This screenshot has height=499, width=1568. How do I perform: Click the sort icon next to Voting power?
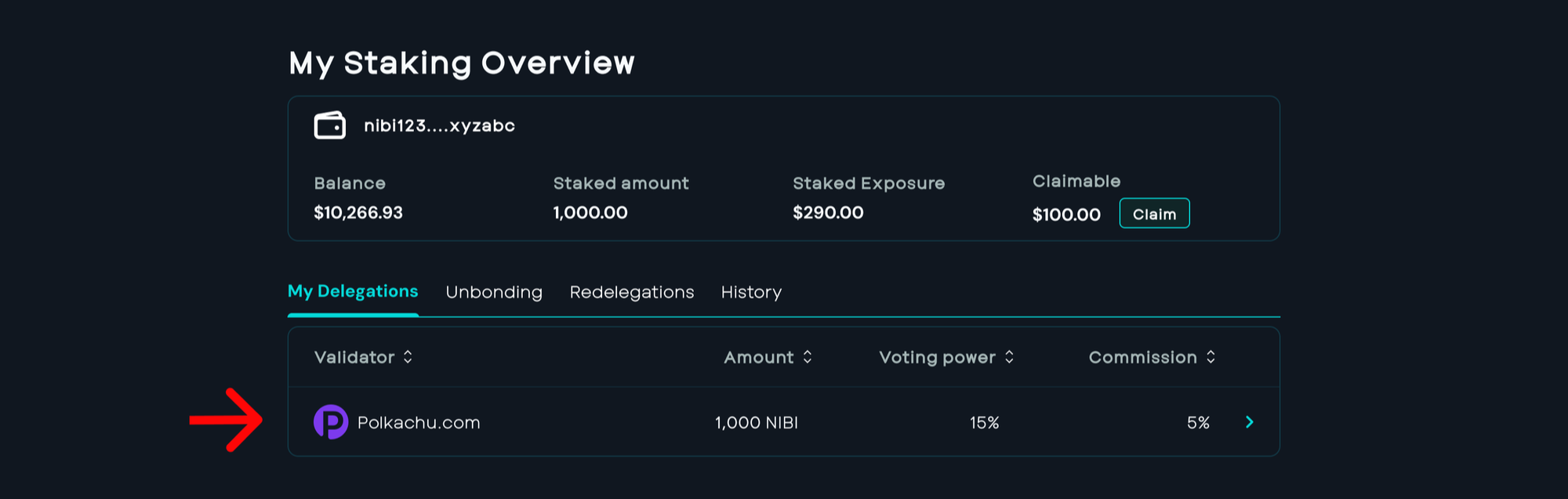(1009, 356)
